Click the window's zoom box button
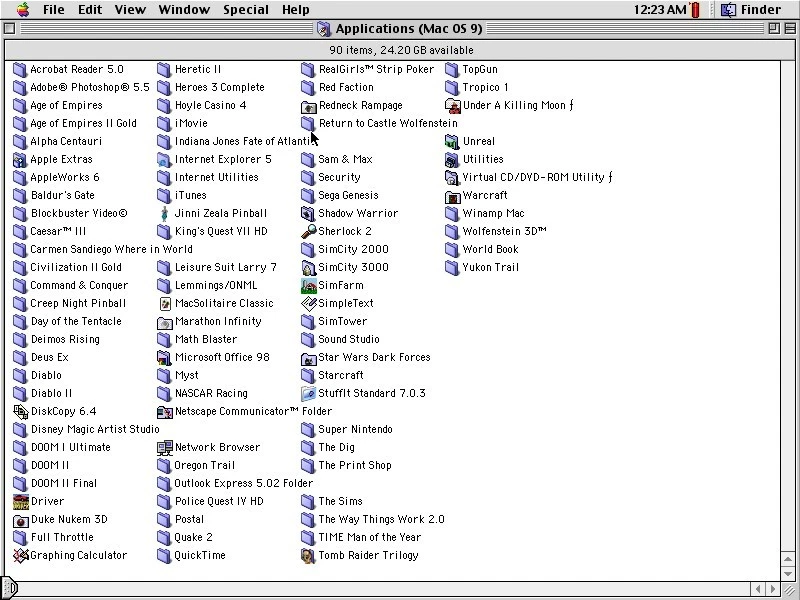800x600 pixels. pos(773,28)
